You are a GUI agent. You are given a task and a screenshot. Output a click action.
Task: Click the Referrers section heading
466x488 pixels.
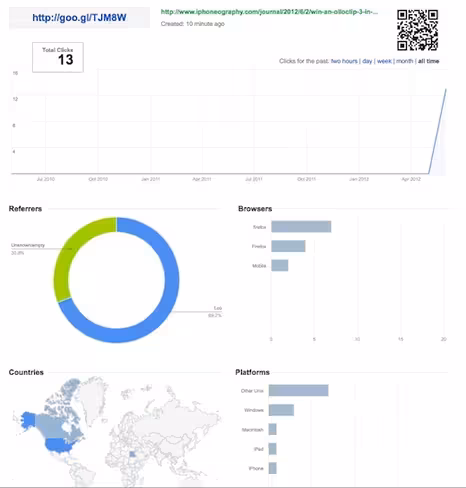[x=25, y=209]
